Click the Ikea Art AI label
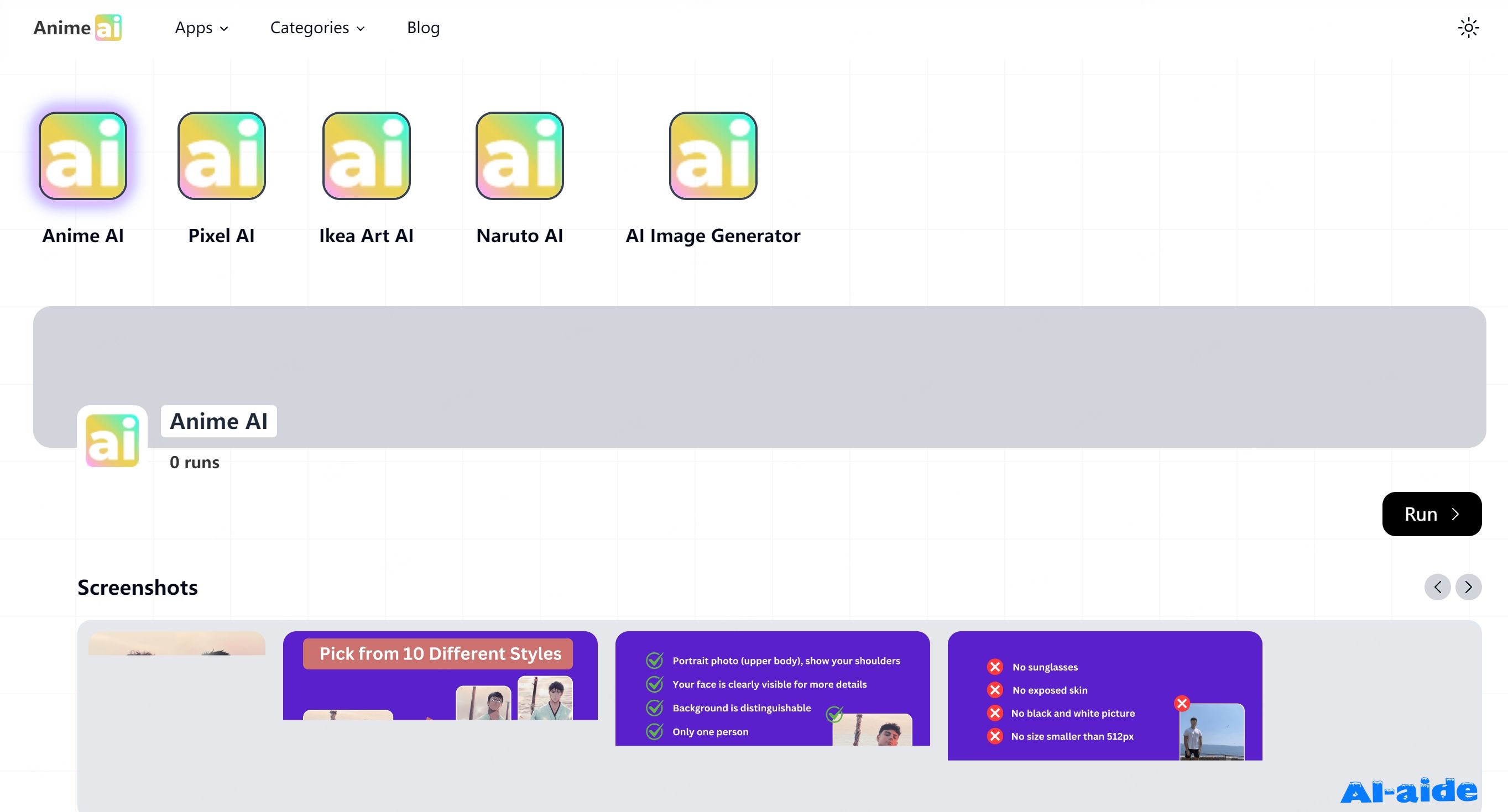This screenshot has height=812, width=1508. tap(367, 236)
